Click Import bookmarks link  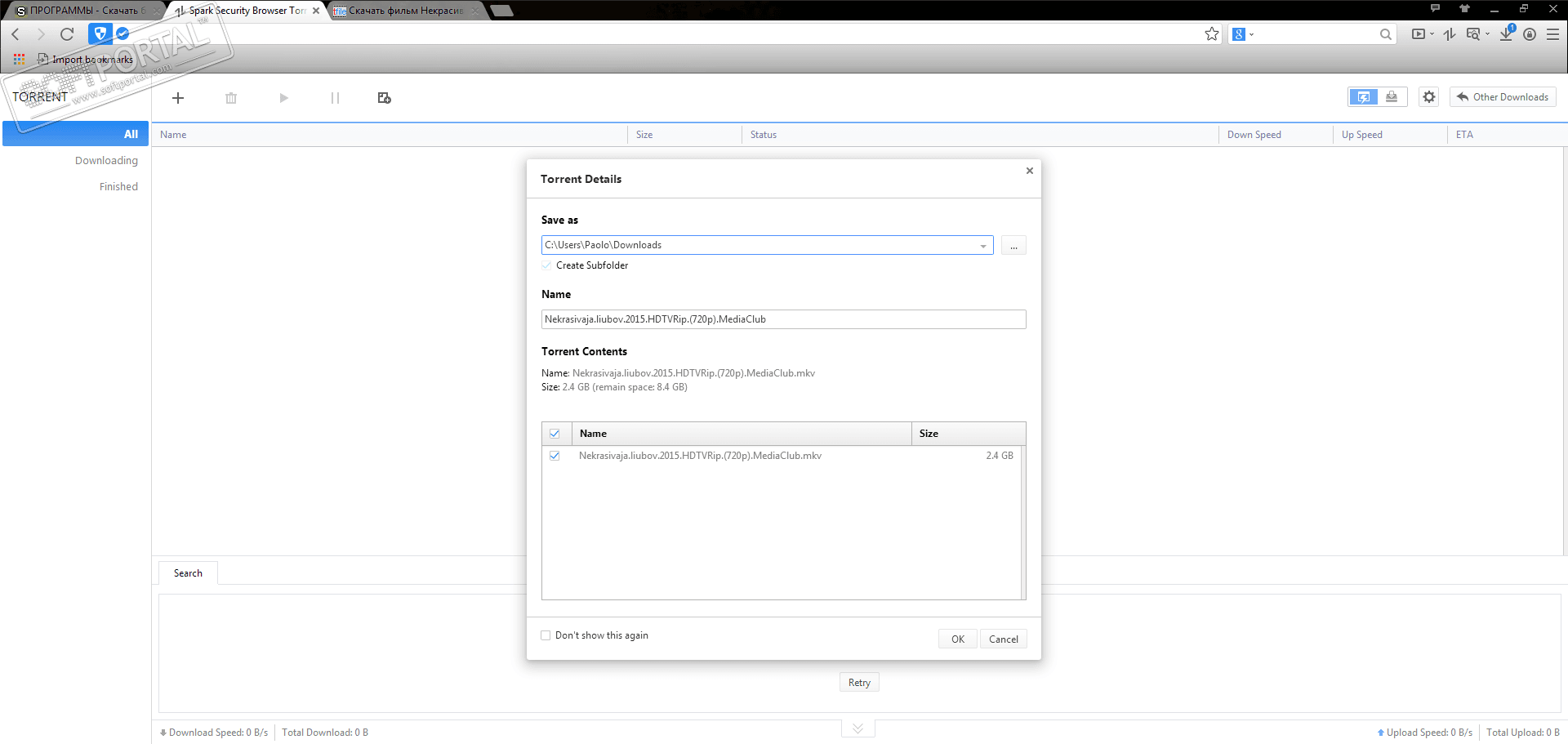click(86, 60)
